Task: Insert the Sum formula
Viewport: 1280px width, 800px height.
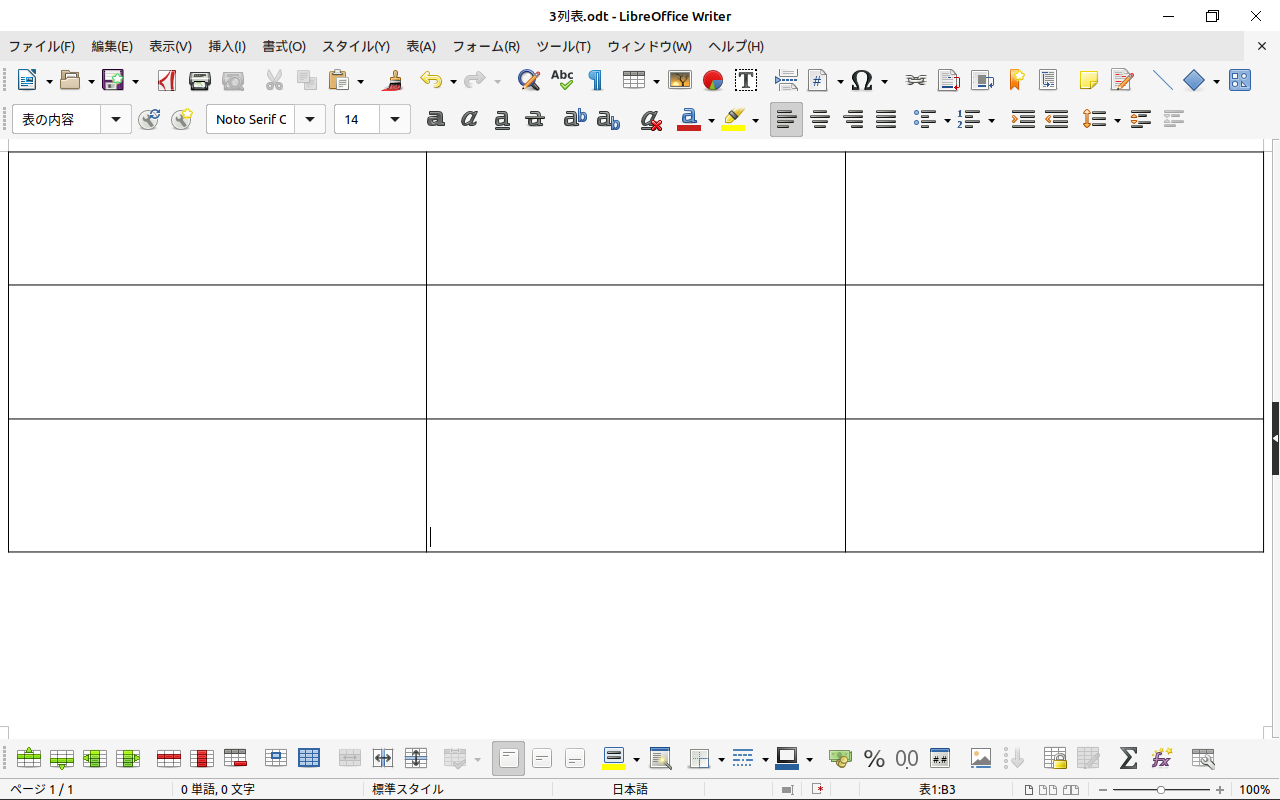Action: coord(1128,758)
